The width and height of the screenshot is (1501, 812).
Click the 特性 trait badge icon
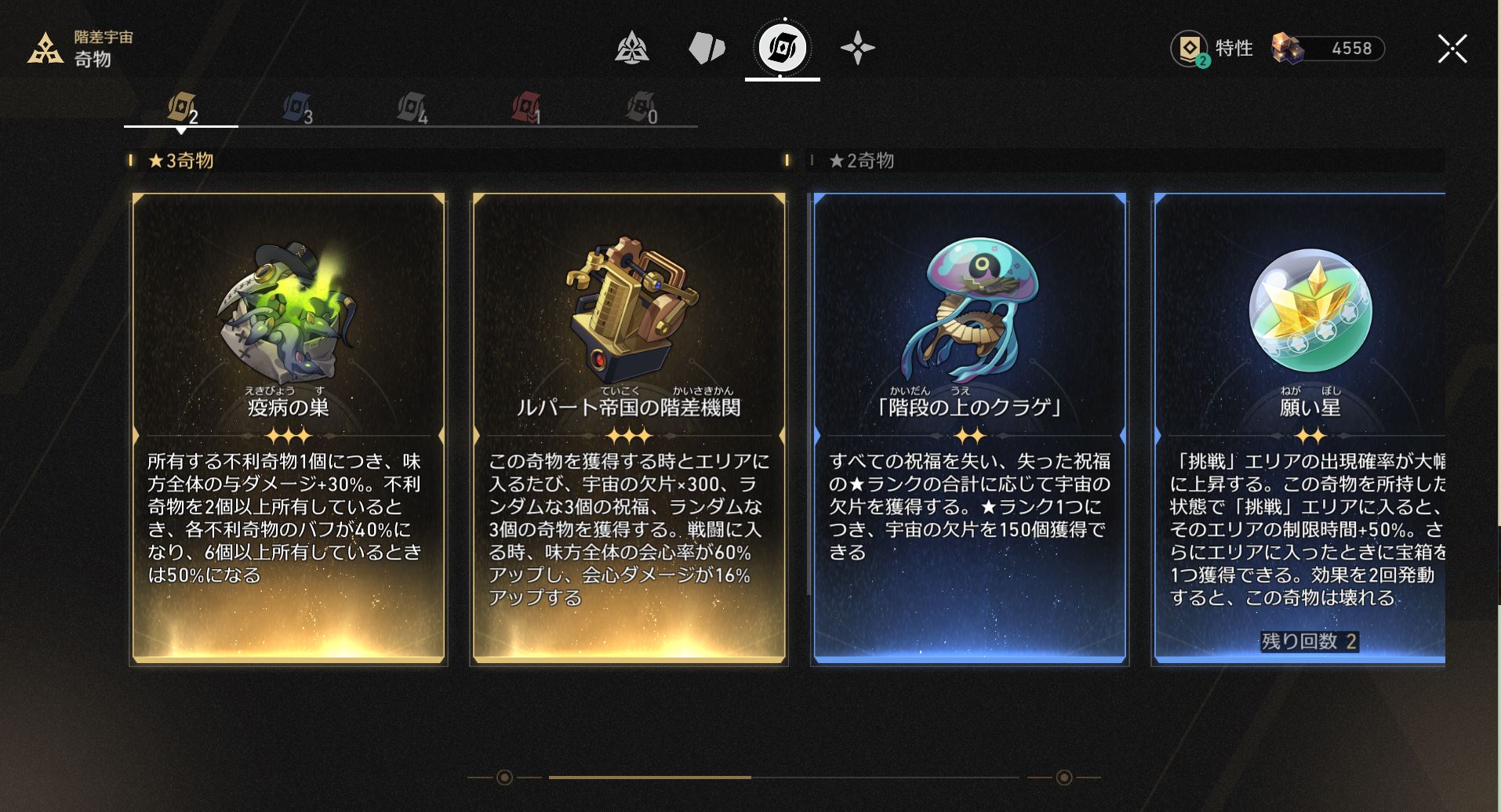point(1190,49)
